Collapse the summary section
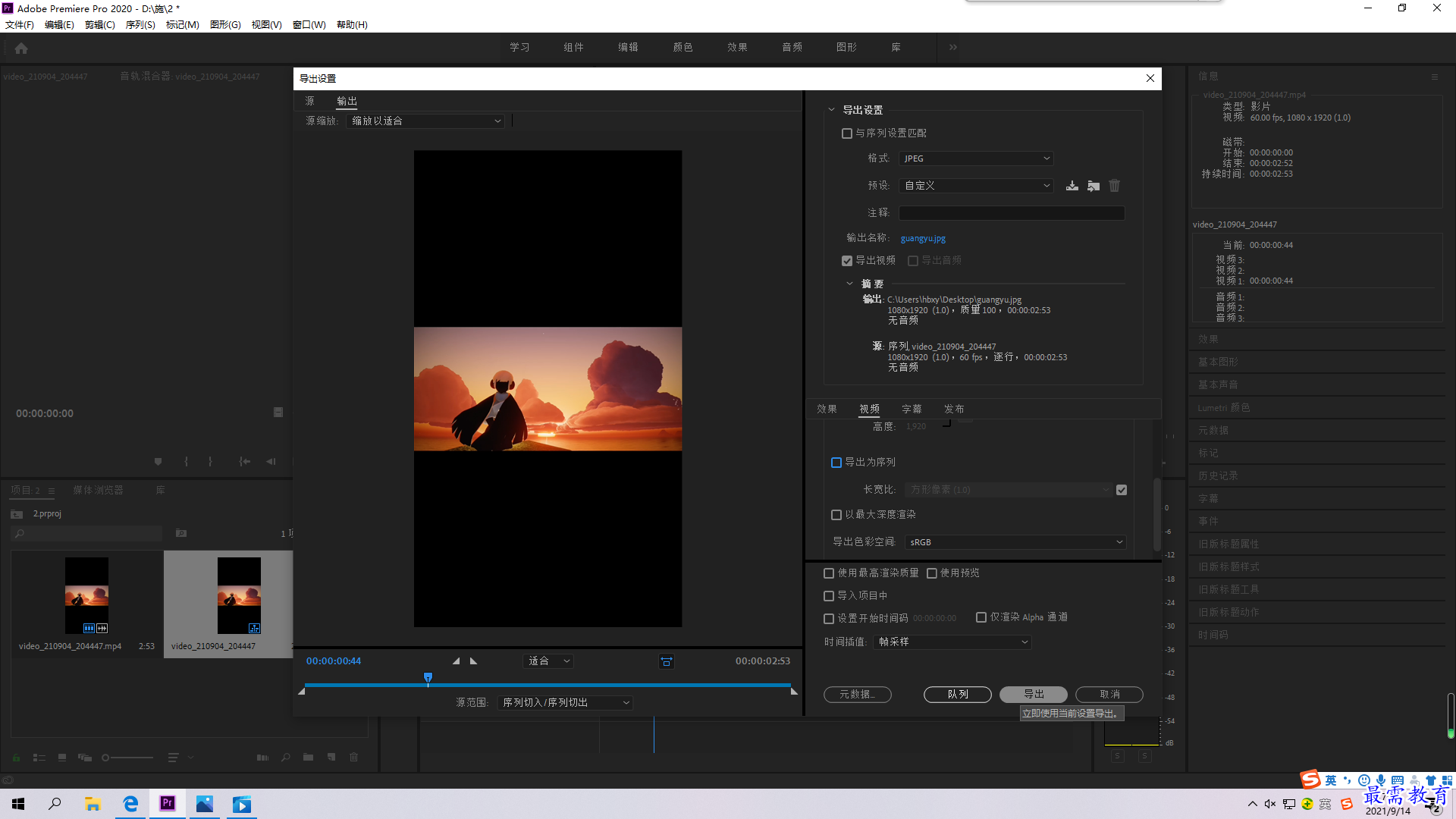1456x819 pixels. [x=849, y=284]
